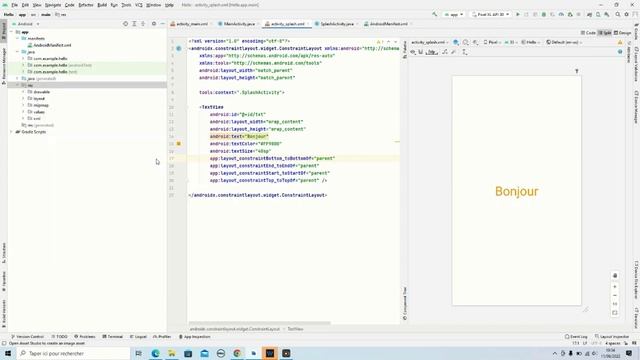Open the Pixel device preview dropdown

point(492,42)
